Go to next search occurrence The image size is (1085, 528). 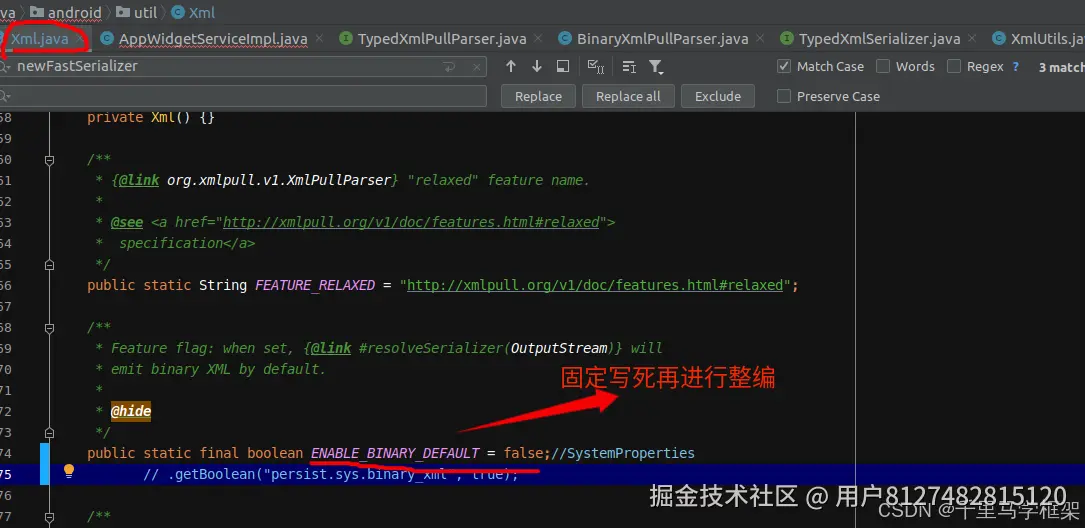pos(536,66)
